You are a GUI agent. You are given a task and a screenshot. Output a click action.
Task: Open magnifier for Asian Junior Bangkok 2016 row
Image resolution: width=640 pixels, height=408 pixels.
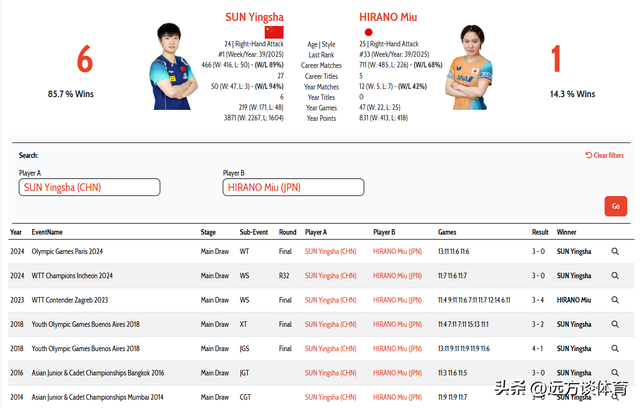[615, 373]
